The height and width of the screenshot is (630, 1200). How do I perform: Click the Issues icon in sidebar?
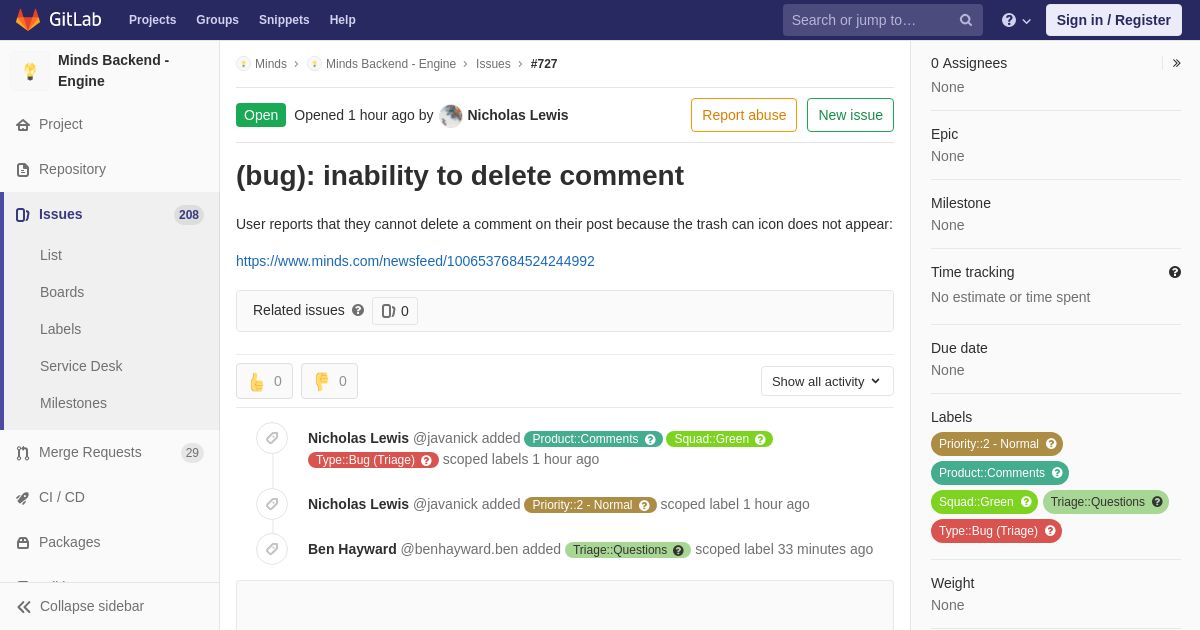[23, 215]
